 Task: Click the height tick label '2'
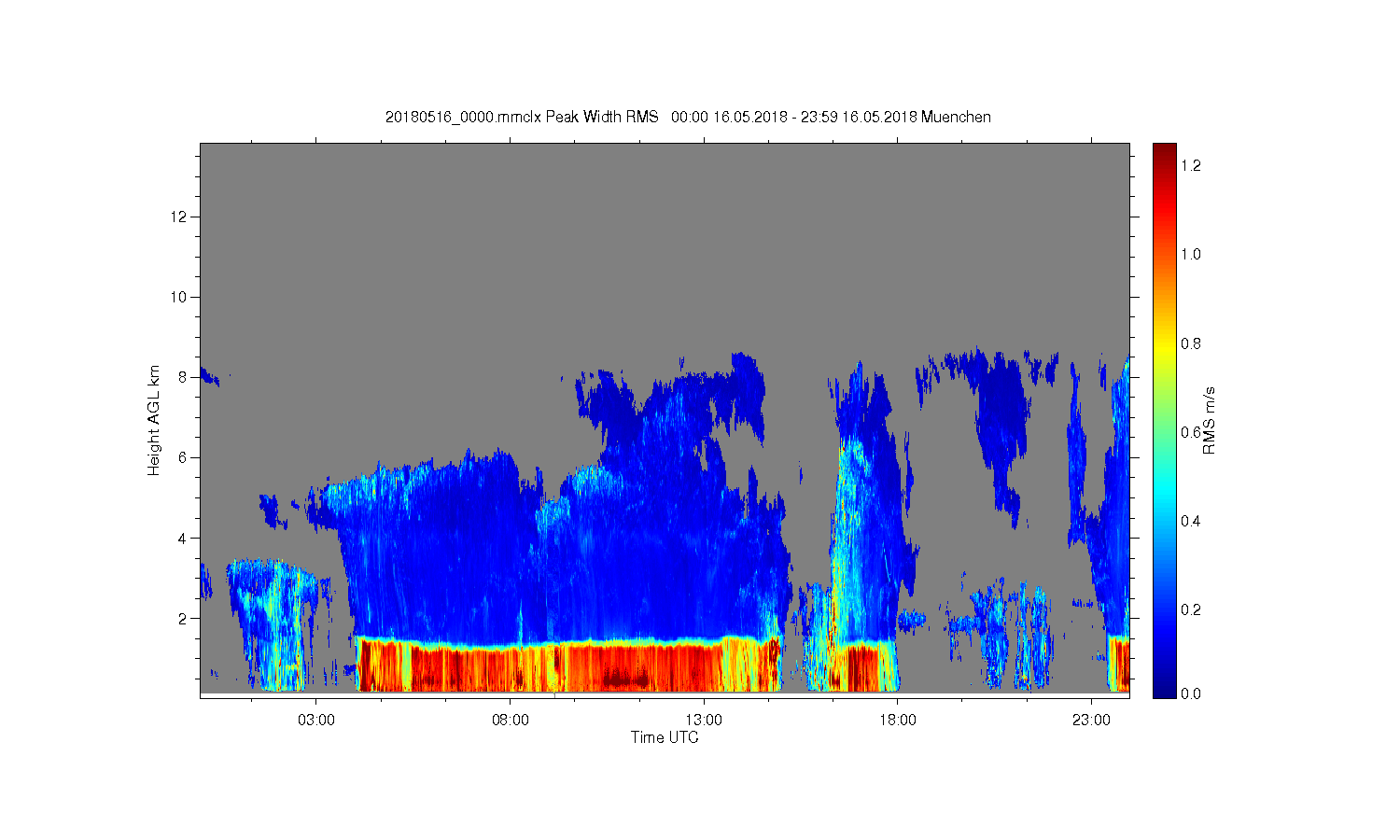click(183, 618)
